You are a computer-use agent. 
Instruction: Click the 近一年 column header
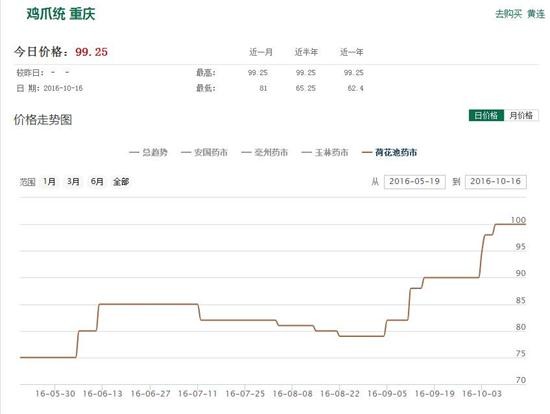click(351, 52)
